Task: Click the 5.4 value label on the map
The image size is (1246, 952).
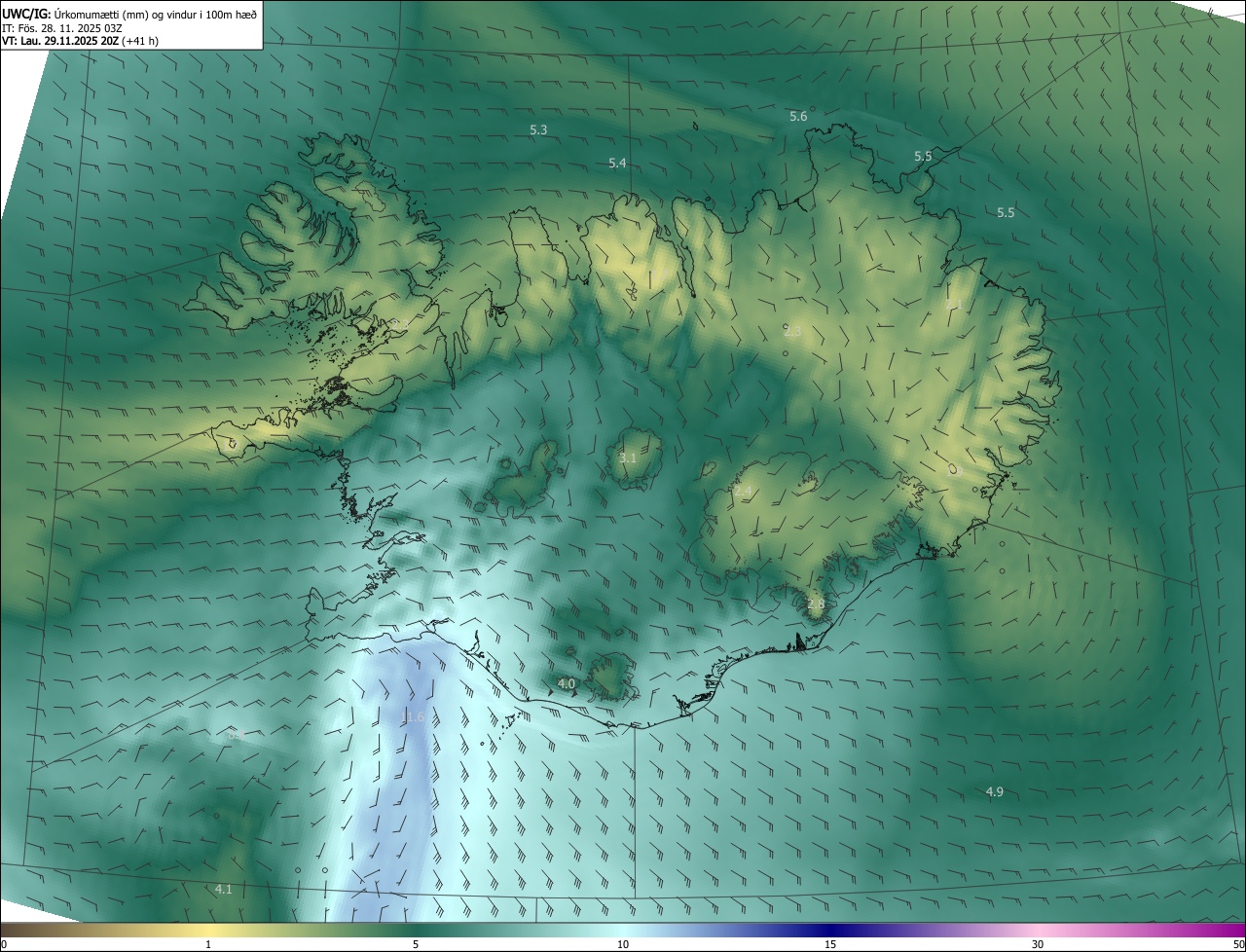Action: tap(617, 163)
